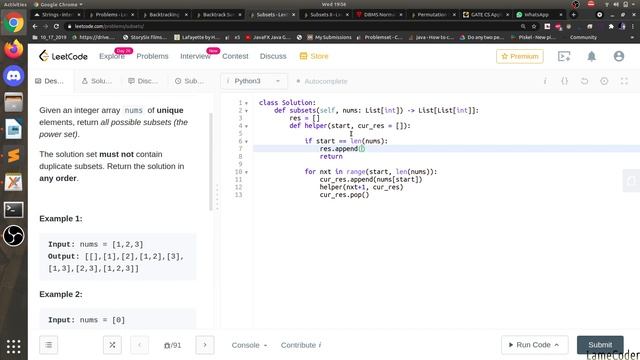This screenshot has height=360, width=640.
Task: Open Files manager from the dock
Action: click(x=13, y=102)
